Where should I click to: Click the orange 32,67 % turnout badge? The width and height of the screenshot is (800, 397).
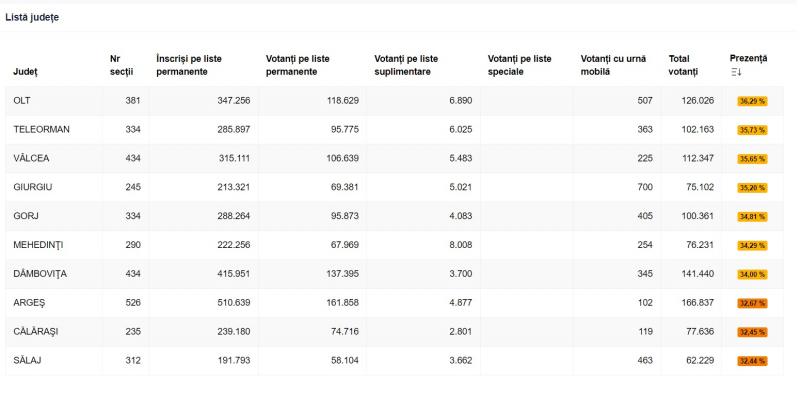(x=752, y=304)
